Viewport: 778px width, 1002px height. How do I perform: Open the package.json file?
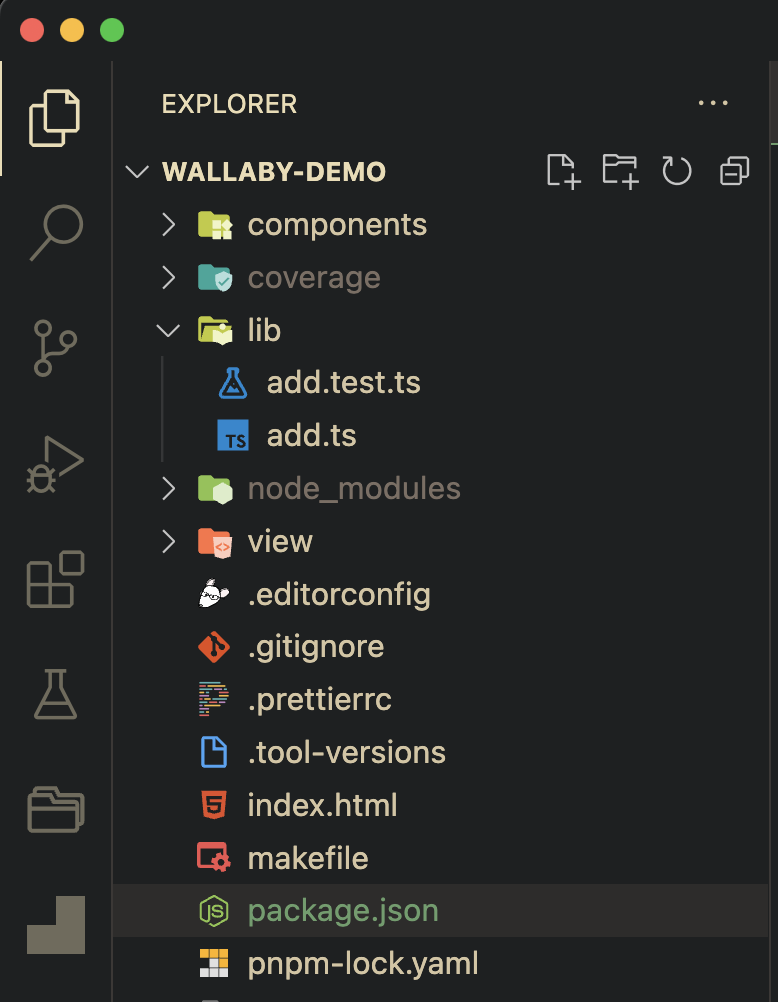coord(343,911)
